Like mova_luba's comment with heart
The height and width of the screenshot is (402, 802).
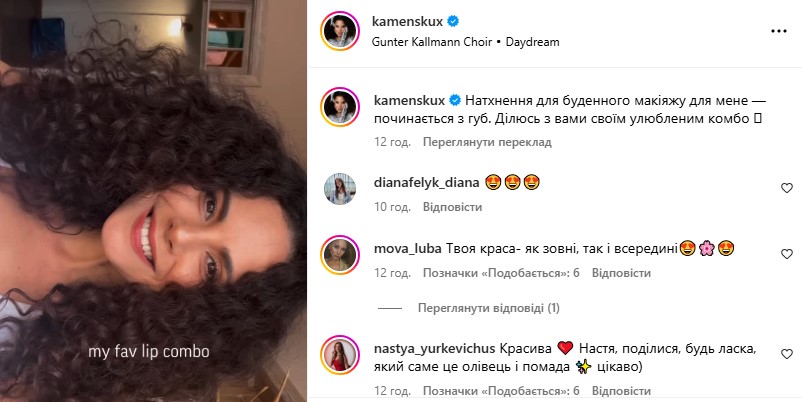787,254
